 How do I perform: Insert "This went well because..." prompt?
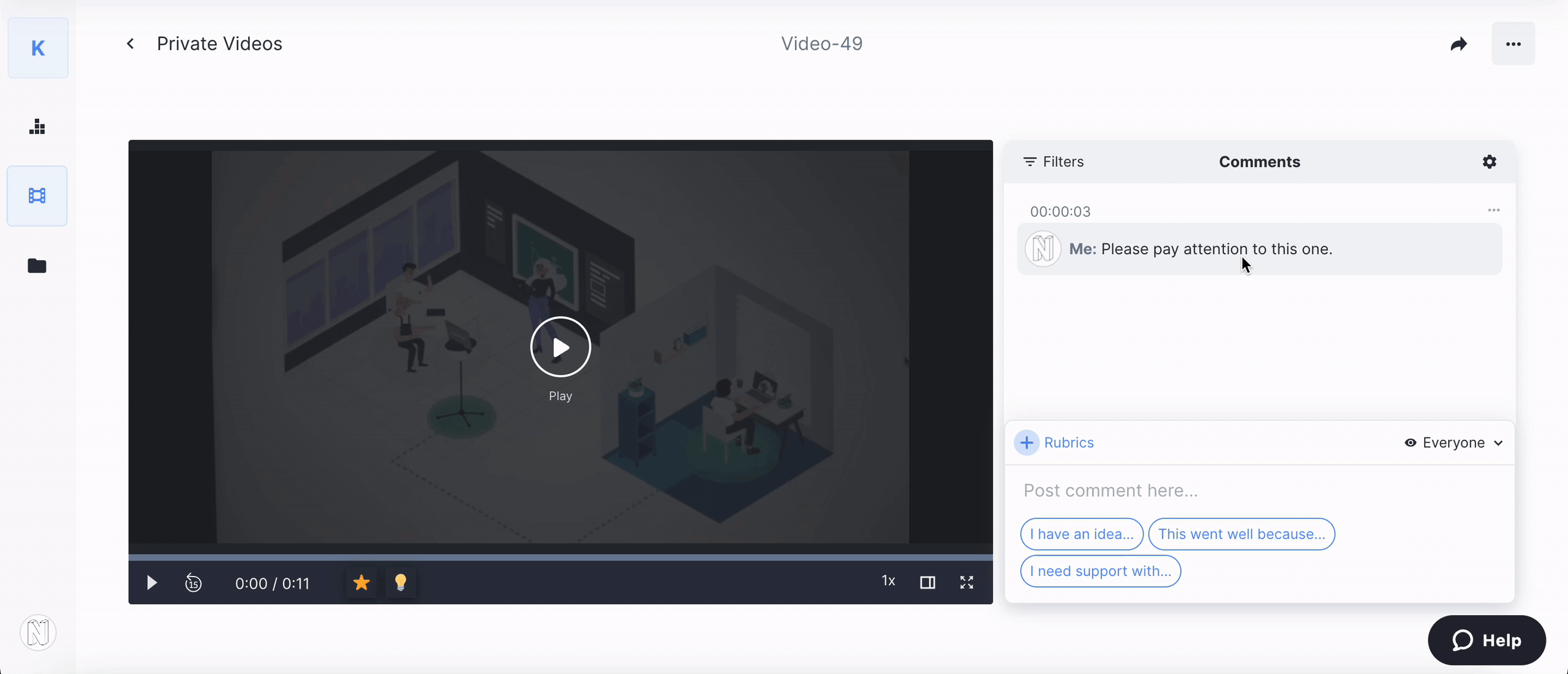1241,534
